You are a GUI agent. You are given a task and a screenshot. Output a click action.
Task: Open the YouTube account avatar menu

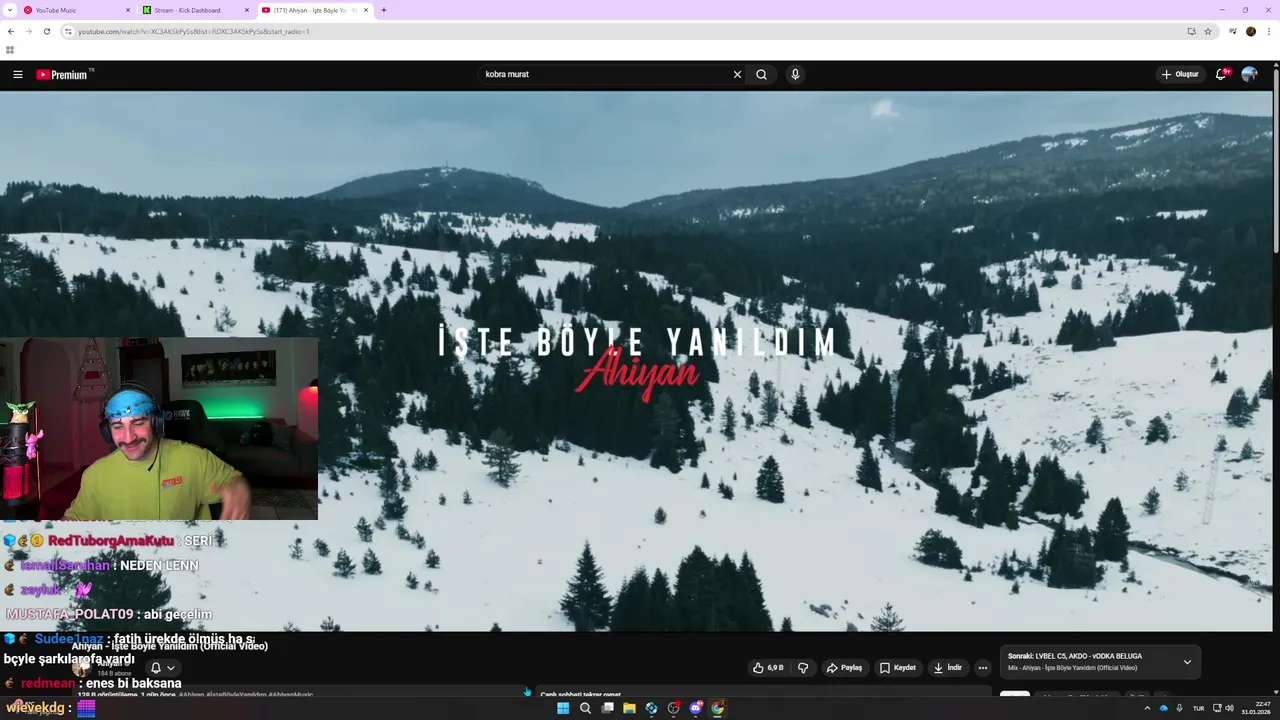click(1249, 74)
